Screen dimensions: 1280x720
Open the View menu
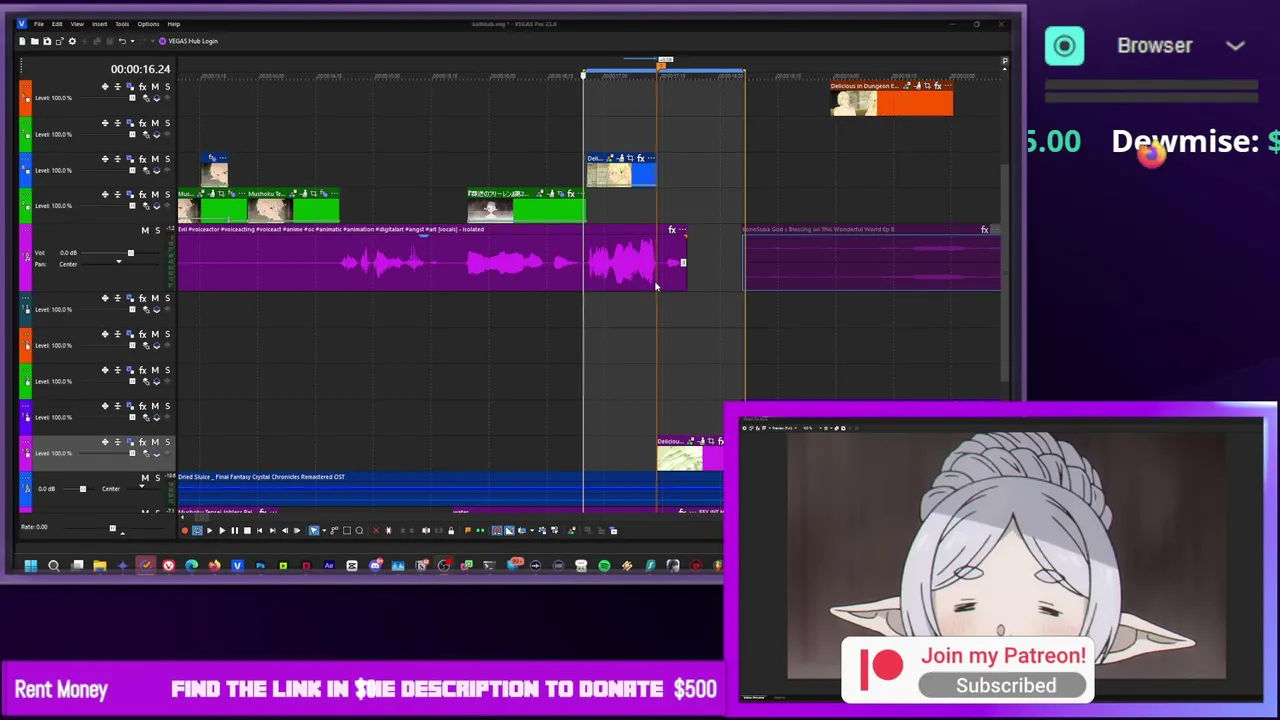click(x=77, y=24)
